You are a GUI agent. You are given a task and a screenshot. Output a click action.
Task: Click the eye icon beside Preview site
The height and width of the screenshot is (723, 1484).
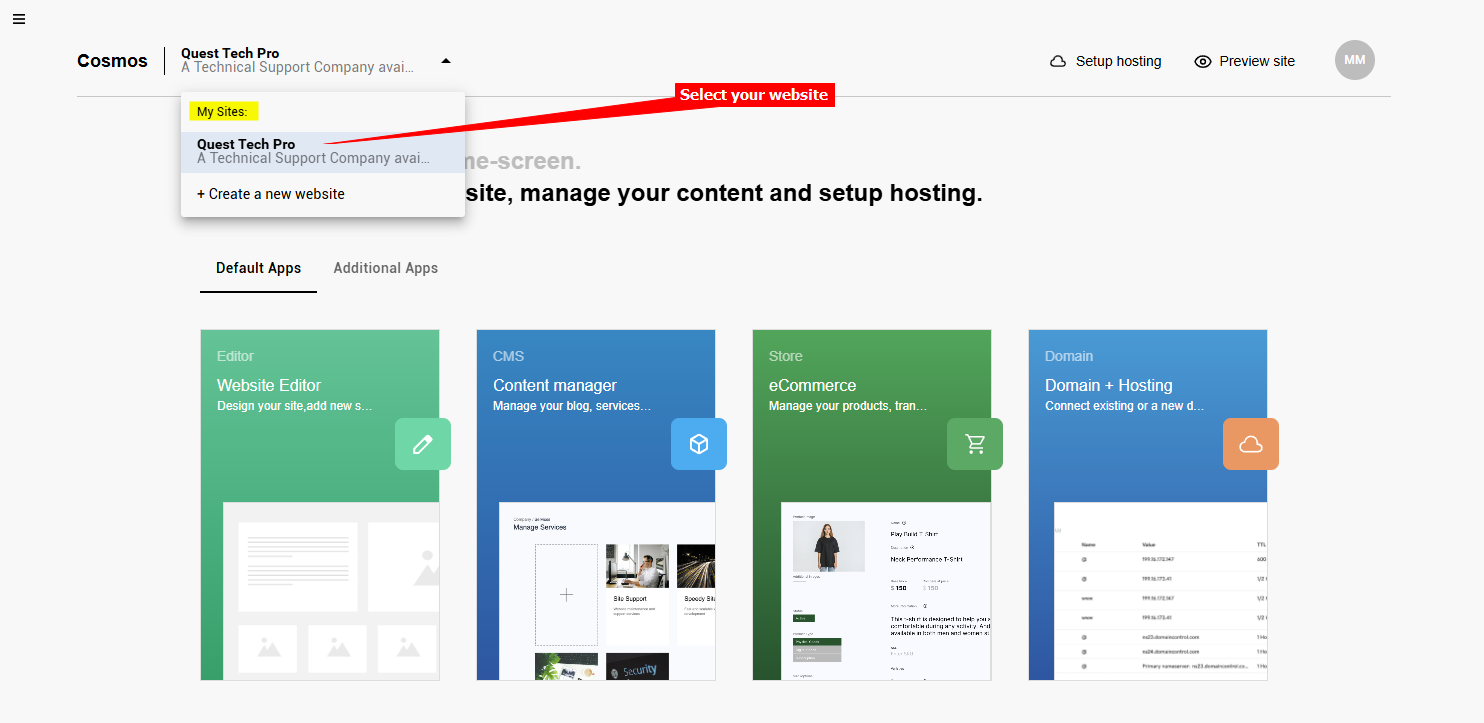pyautogui.click(x=1203, y=61)
